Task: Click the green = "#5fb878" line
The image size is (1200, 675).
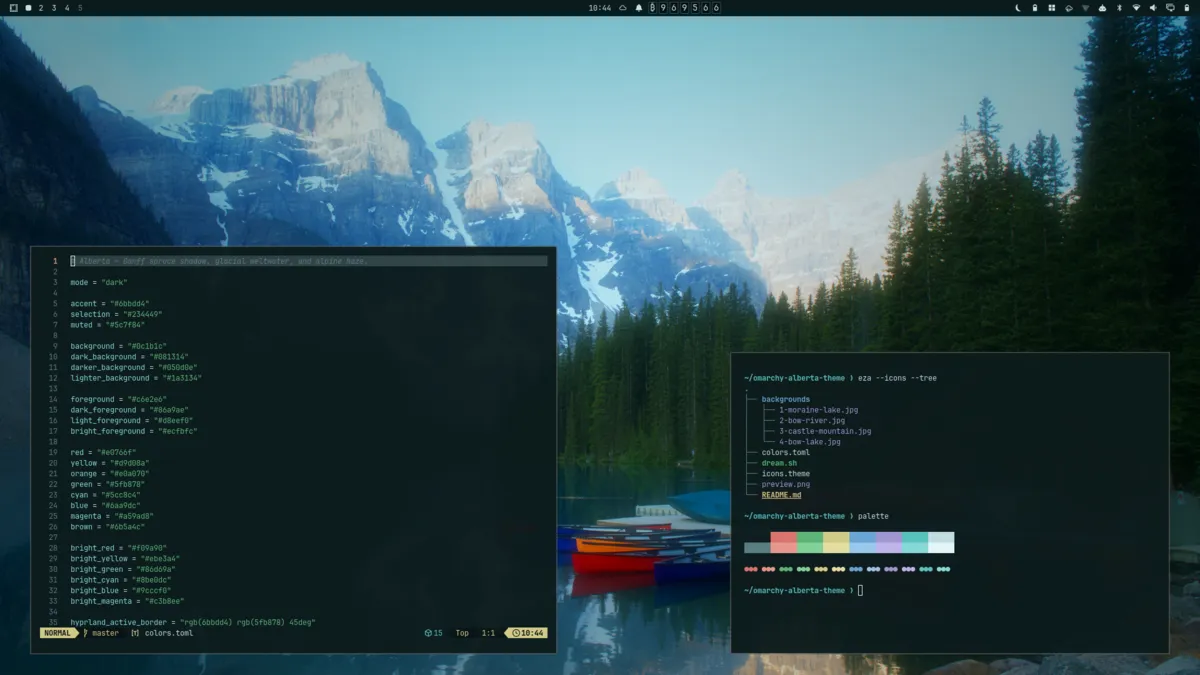Action: 108,484
